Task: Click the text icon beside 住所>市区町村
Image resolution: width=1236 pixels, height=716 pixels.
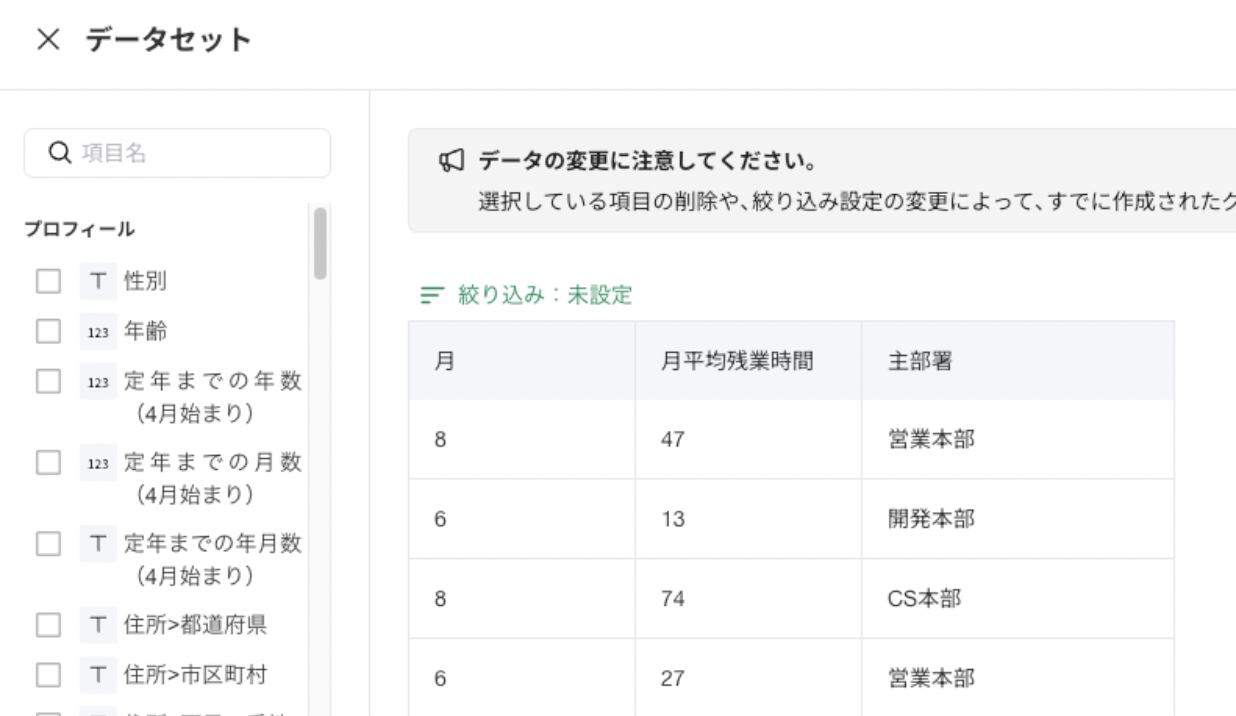Action: [98, 675]
